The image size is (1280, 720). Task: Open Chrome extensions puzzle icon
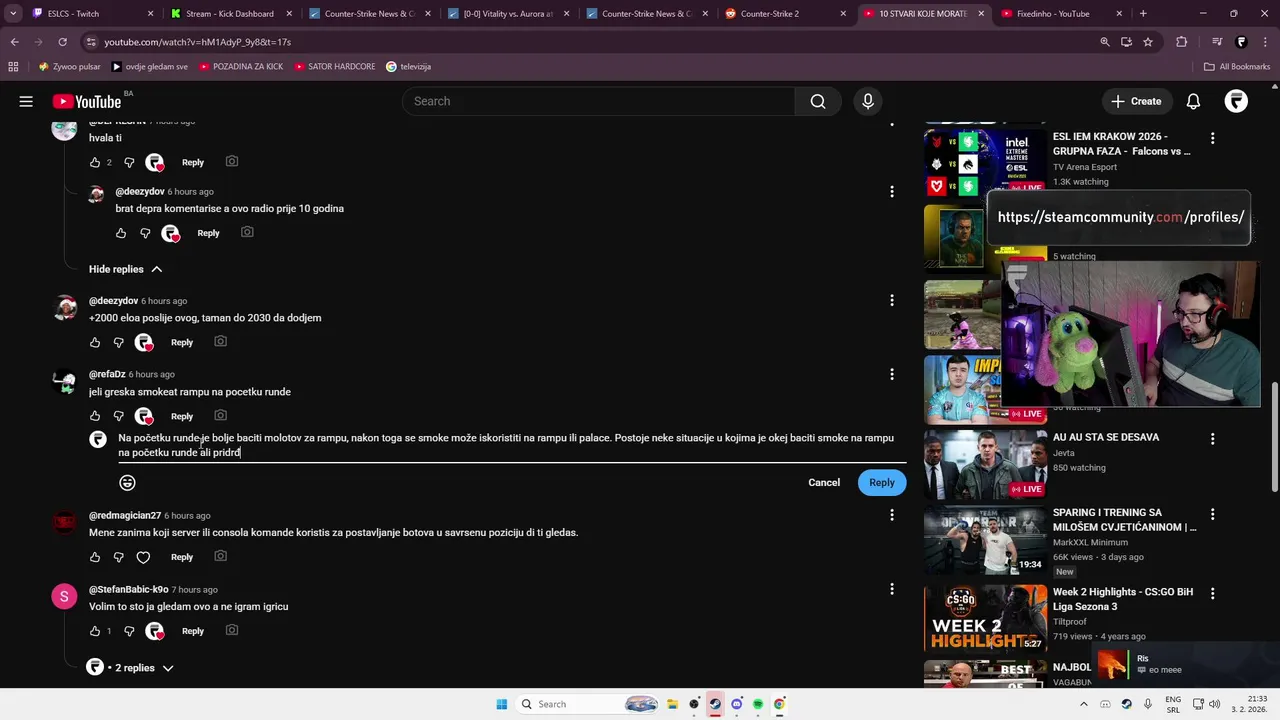click(1182, 42)
